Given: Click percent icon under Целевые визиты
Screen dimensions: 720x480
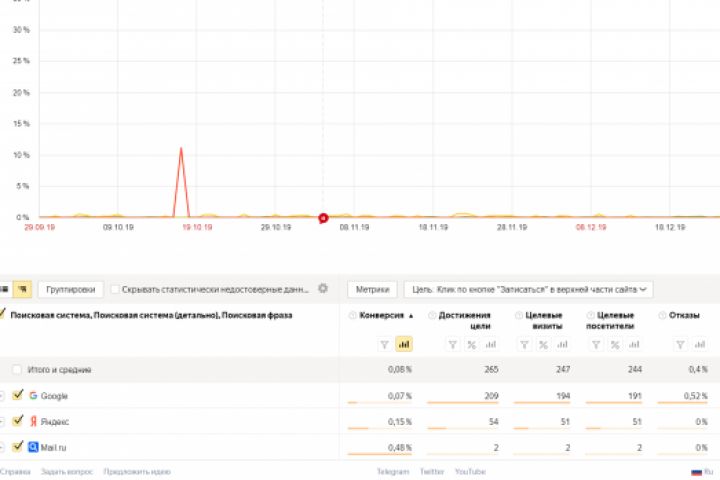Looking at the screenshot, I should point(543,344).
